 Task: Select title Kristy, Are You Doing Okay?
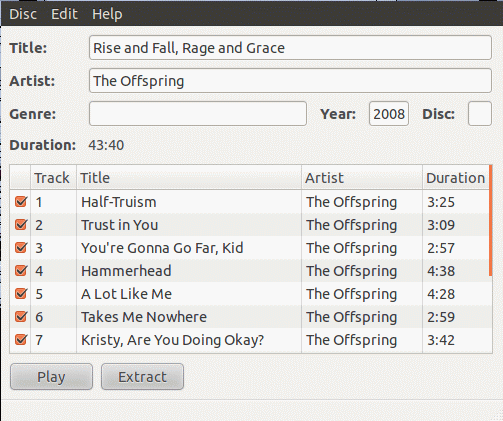[173, 340]
